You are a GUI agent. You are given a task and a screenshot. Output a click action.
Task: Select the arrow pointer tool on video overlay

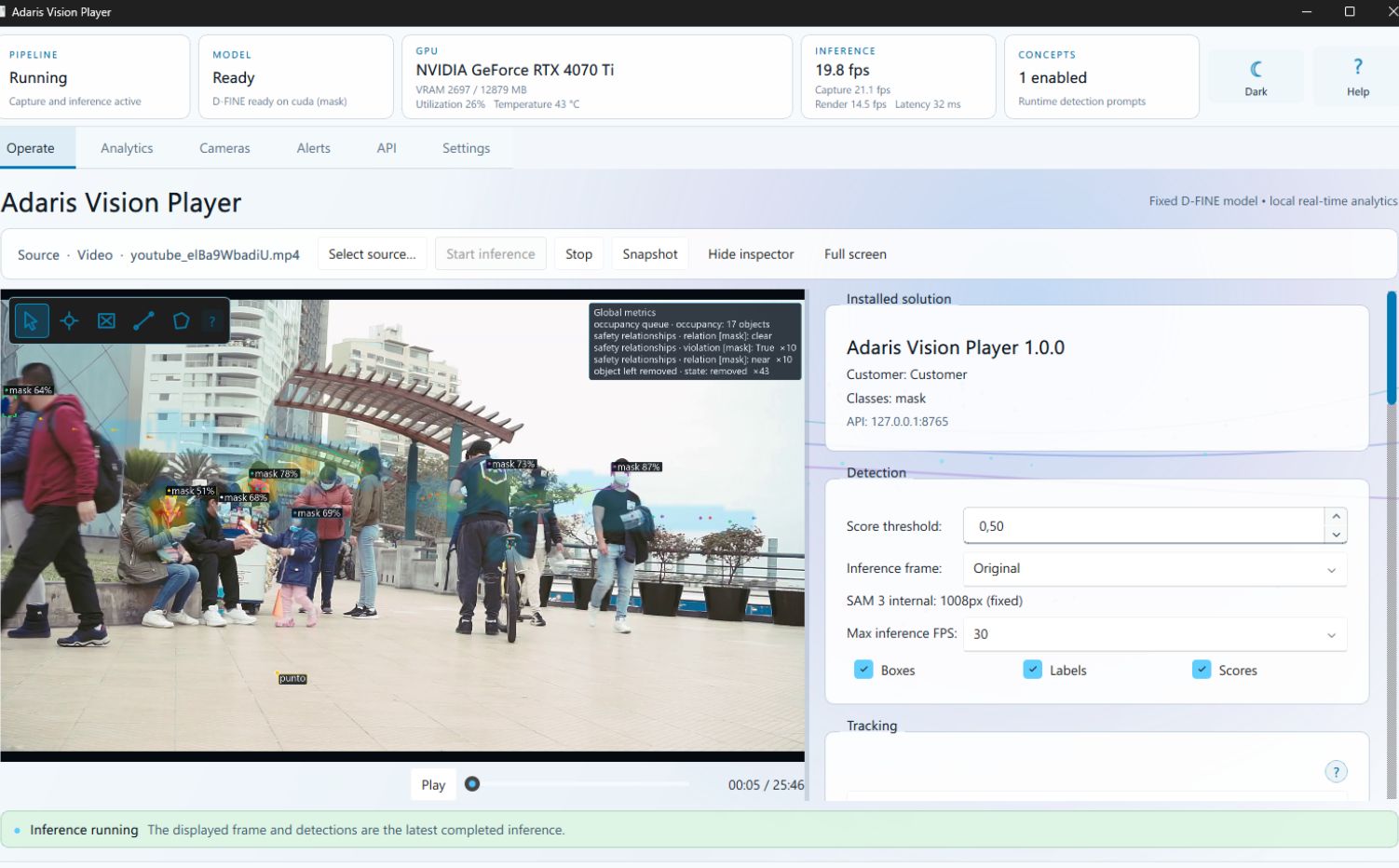(31, 321)
